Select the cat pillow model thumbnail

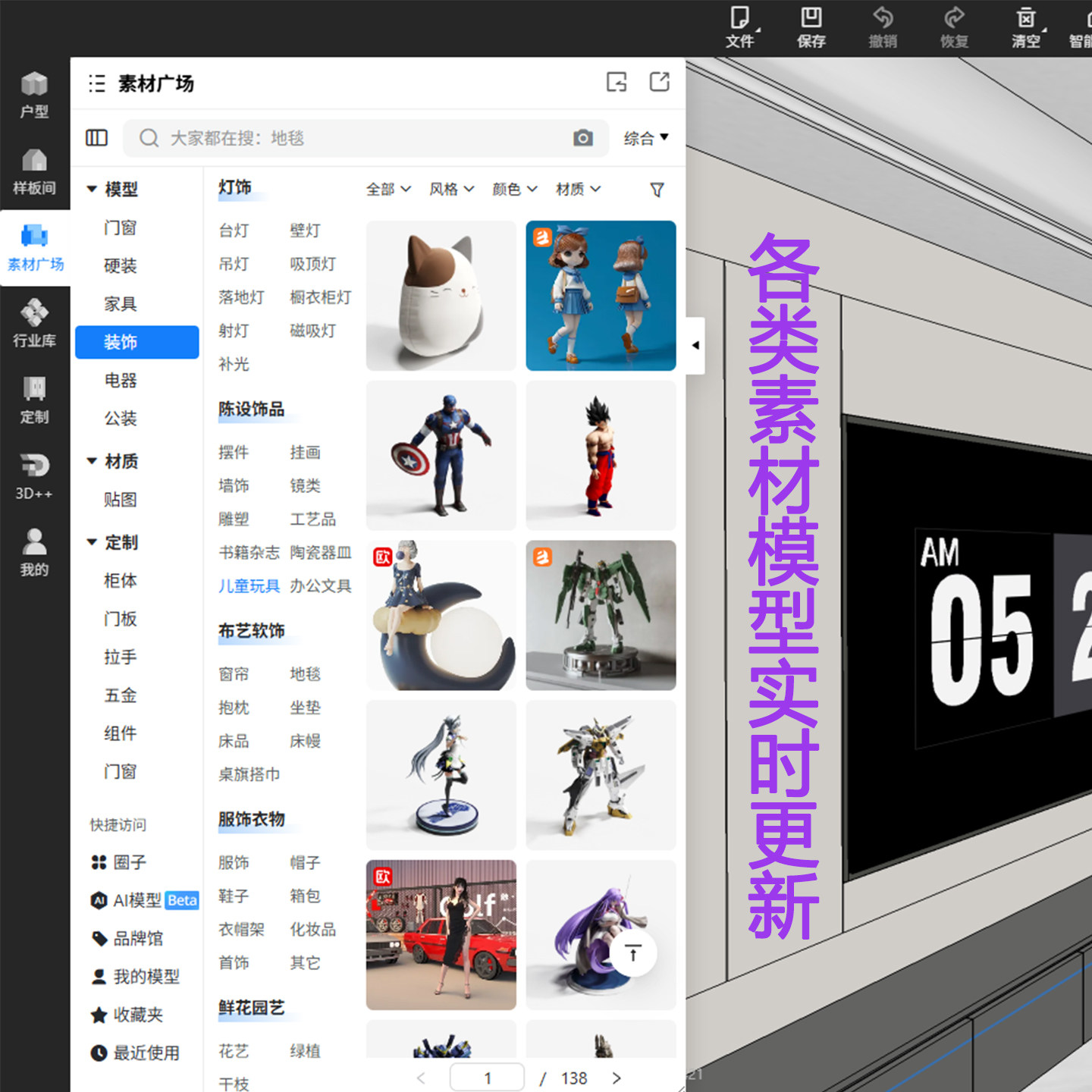441,296
